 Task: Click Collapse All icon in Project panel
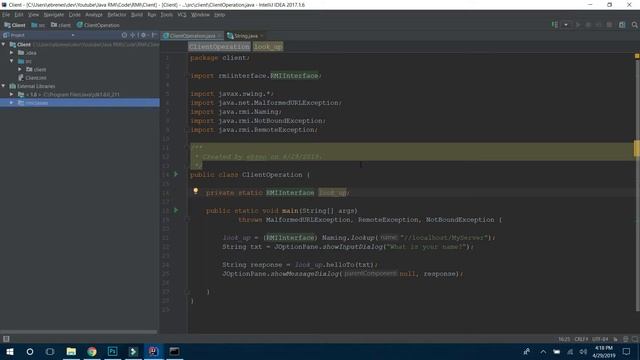coord(133,35)
